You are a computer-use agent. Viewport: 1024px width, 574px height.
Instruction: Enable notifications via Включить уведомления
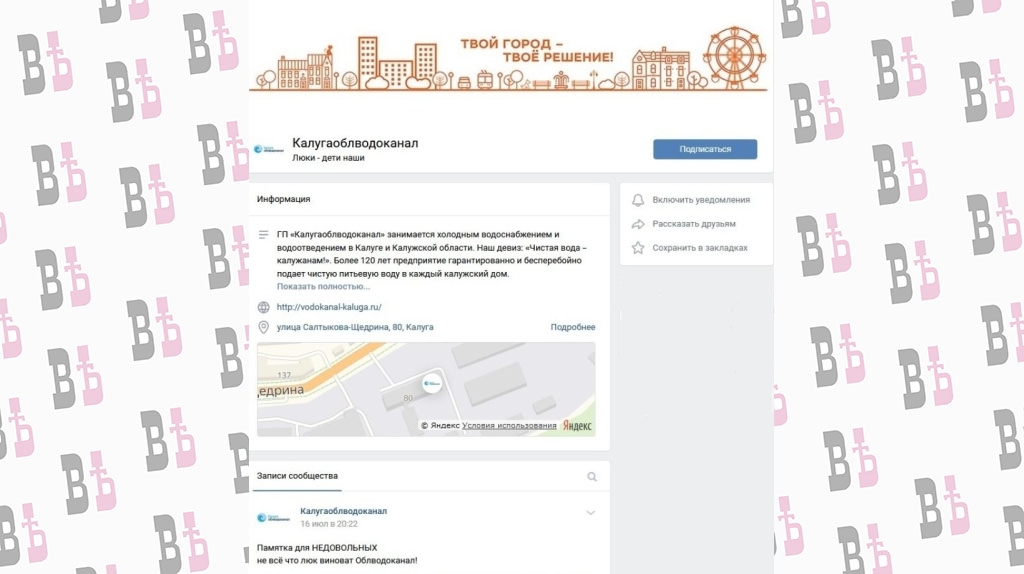pos(701,200)
